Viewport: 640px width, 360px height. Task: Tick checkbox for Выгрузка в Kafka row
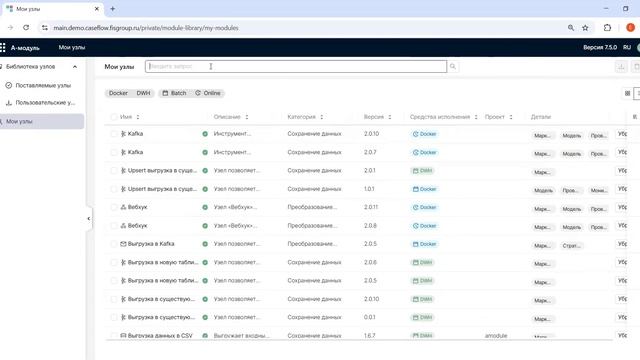point(114,244)
